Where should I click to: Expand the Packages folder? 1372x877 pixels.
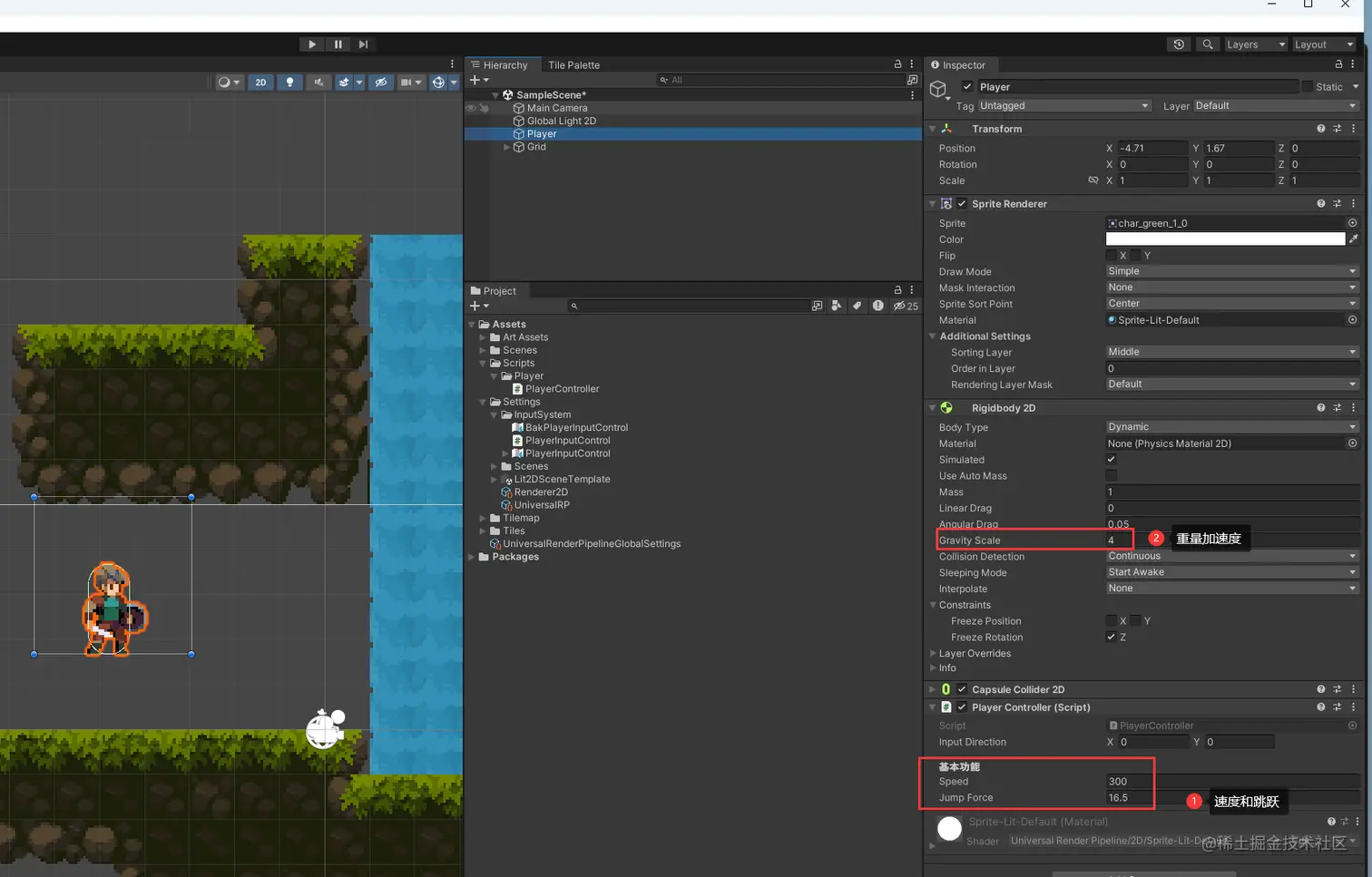[x=472, y=557]
